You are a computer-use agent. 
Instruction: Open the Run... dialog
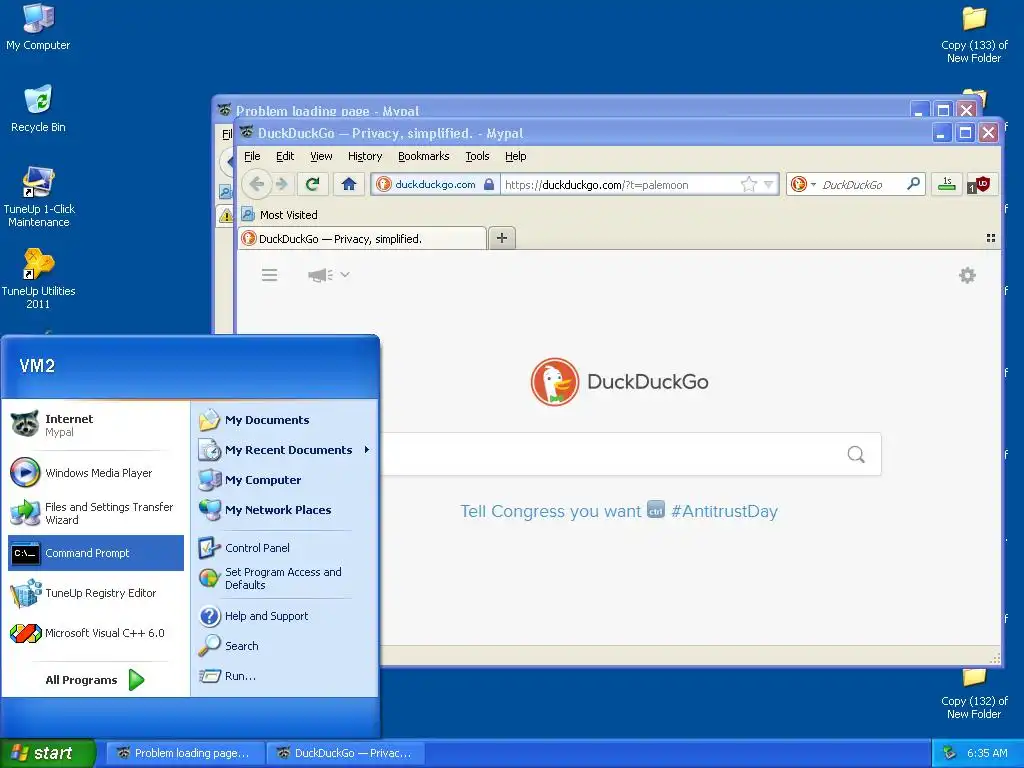pos(285,676)
